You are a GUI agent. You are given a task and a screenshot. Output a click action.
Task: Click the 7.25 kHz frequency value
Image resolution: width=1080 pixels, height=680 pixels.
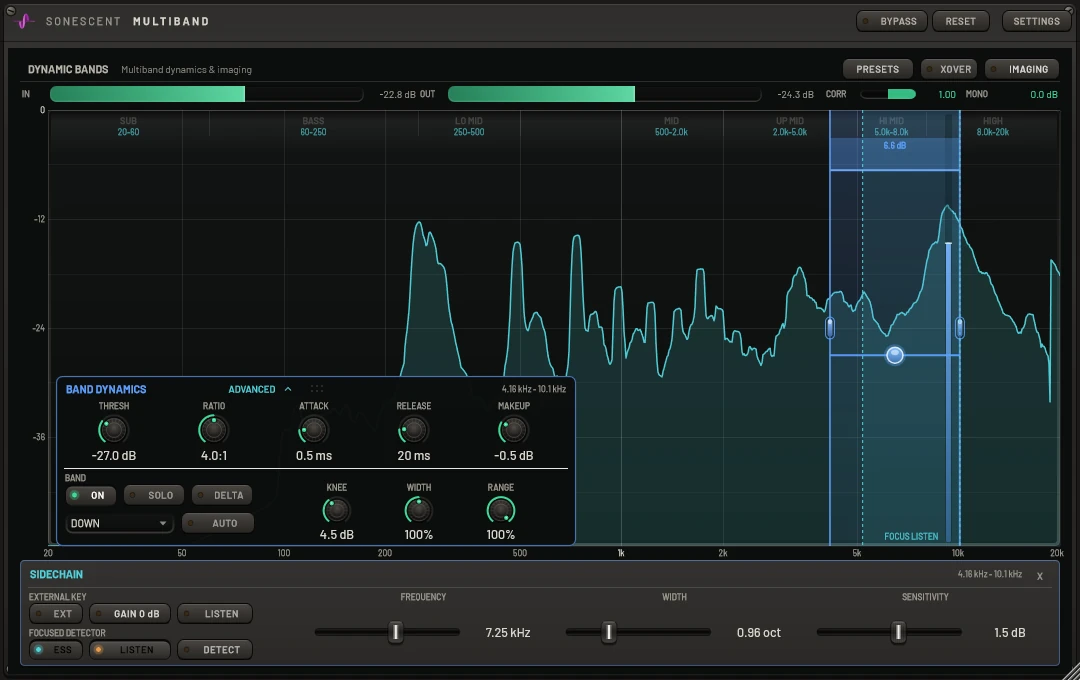(x=508, y=632)
